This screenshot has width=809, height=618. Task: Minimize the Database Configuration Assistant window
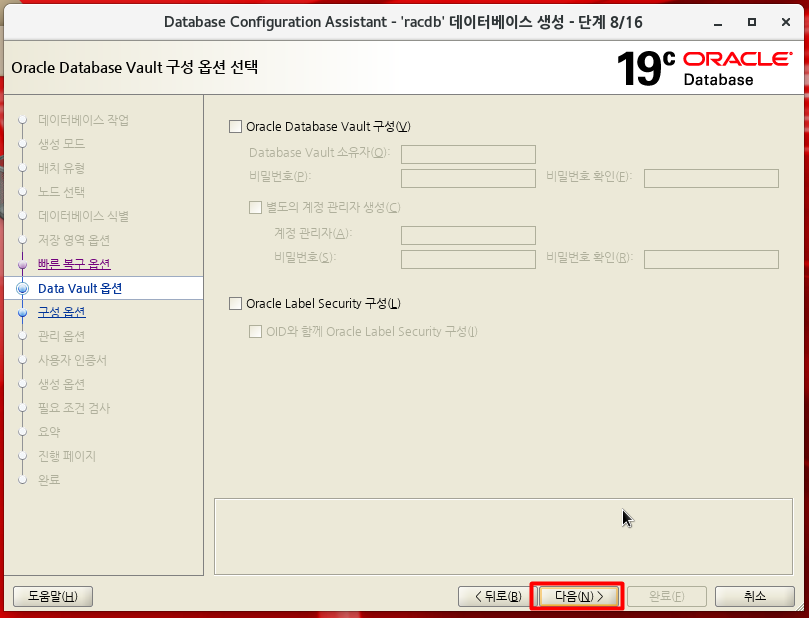pos(718,22)
